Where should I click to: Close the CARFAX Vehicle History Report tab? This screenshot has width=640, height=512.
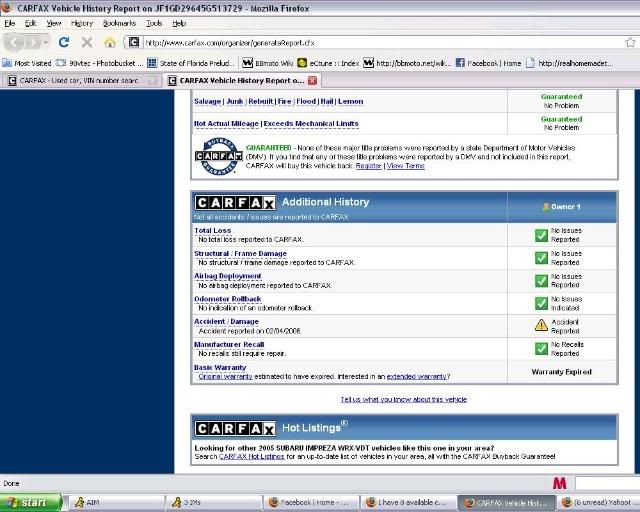(312, 80)
